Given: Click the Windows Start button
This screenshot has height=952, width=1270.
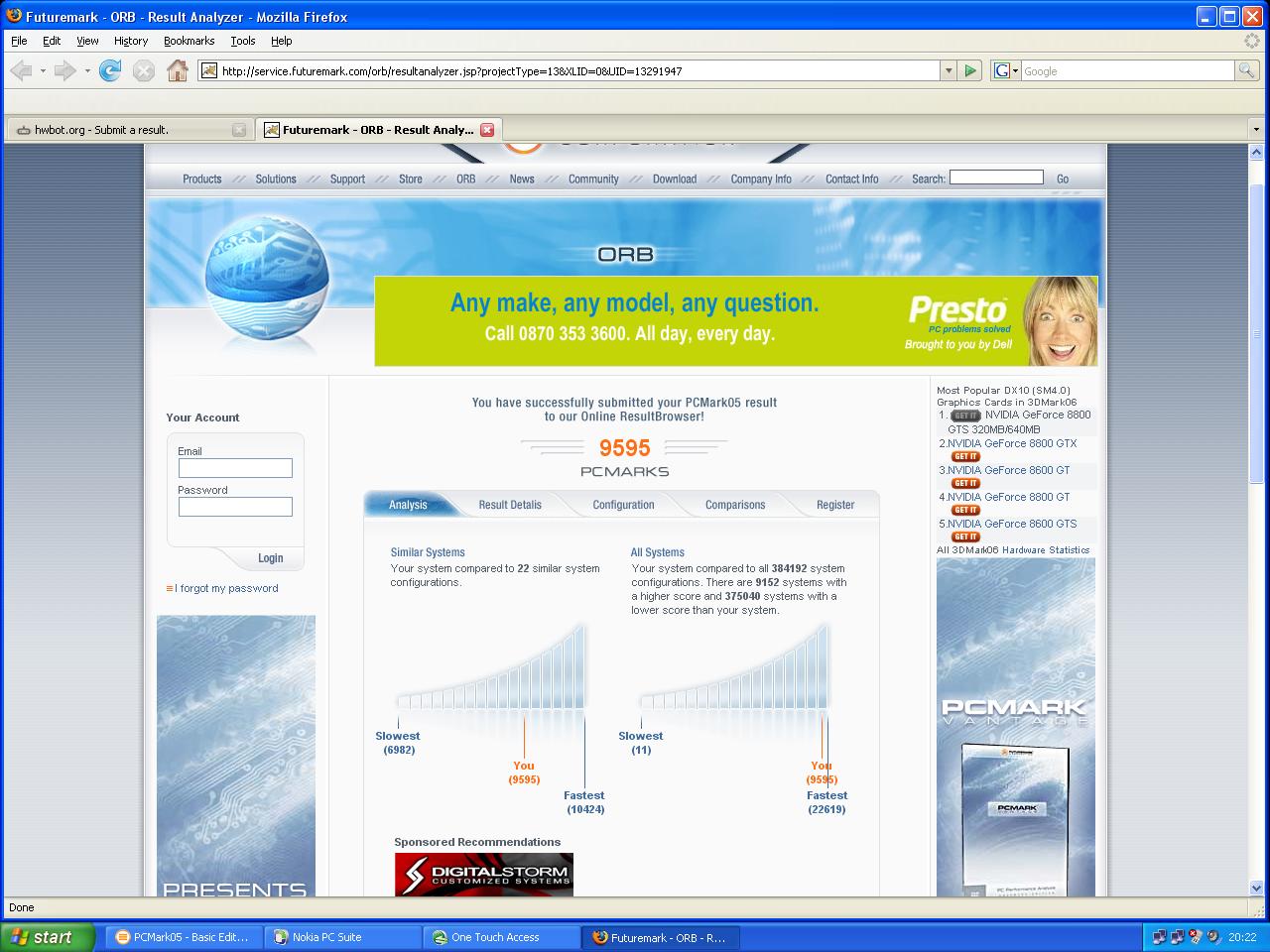Looking at the screenshot, I should click(x=47, y=937).
